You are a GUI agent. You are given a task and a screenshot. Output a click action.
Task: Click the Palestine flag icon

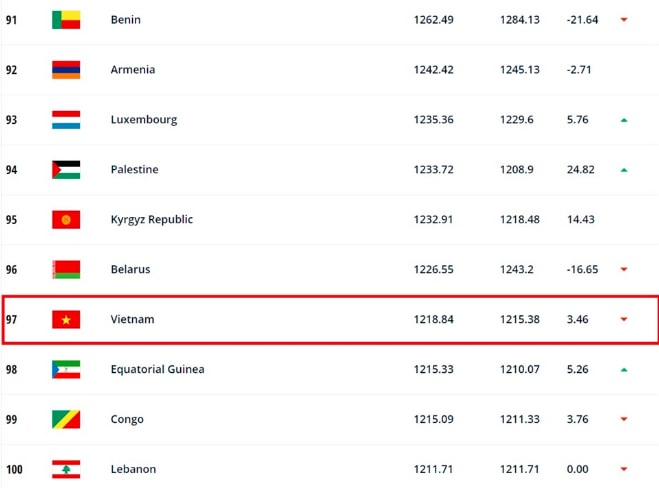66,170
